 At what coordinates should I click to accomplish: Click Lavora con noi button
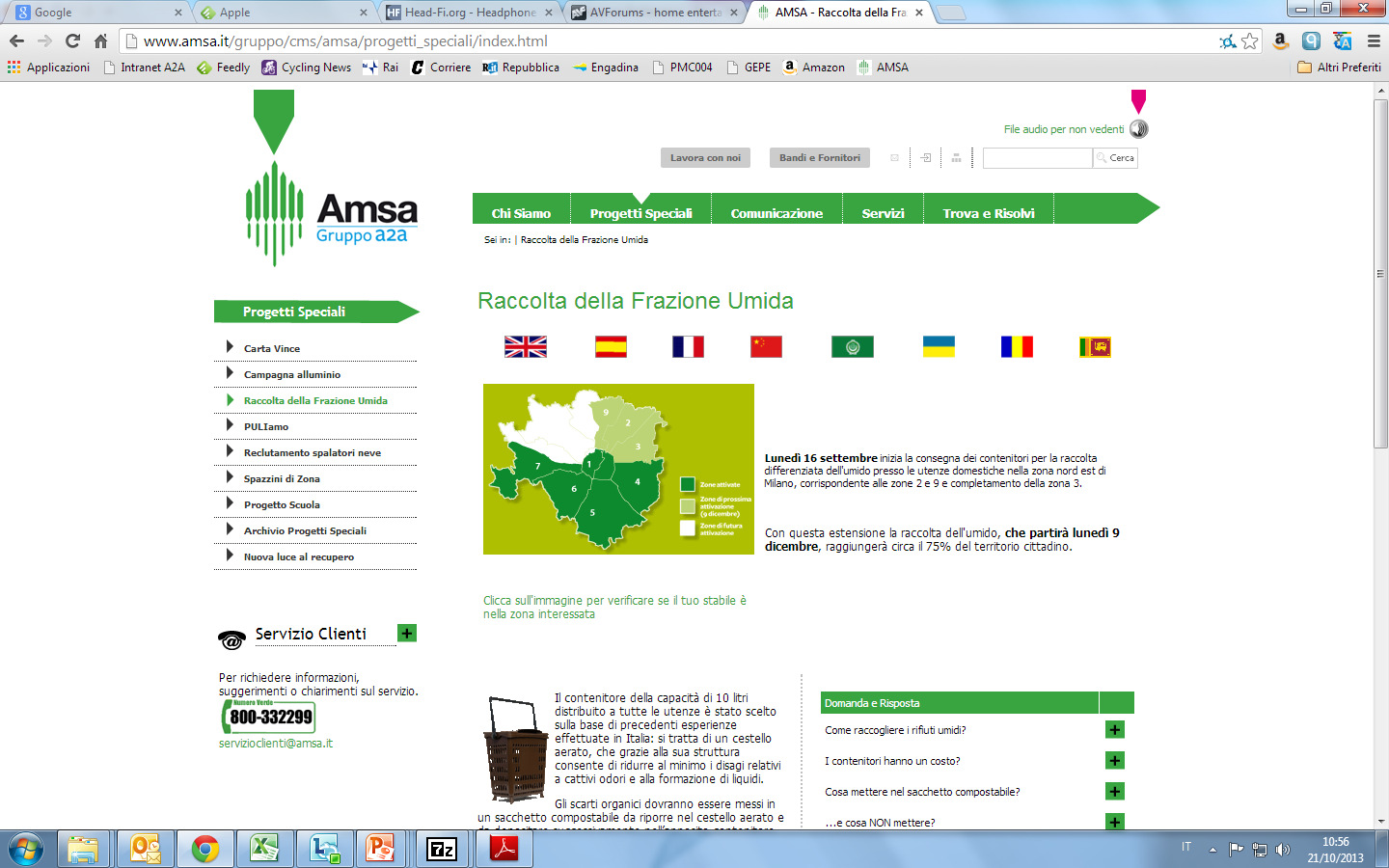pos(706,158)
